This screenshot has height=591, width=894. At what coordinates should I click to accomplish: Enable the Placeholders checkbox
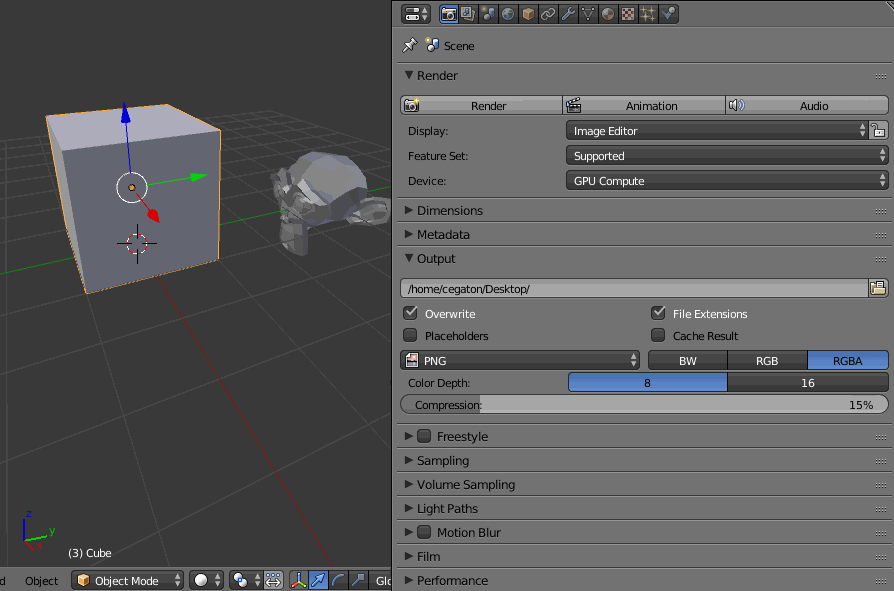(410, 336)
